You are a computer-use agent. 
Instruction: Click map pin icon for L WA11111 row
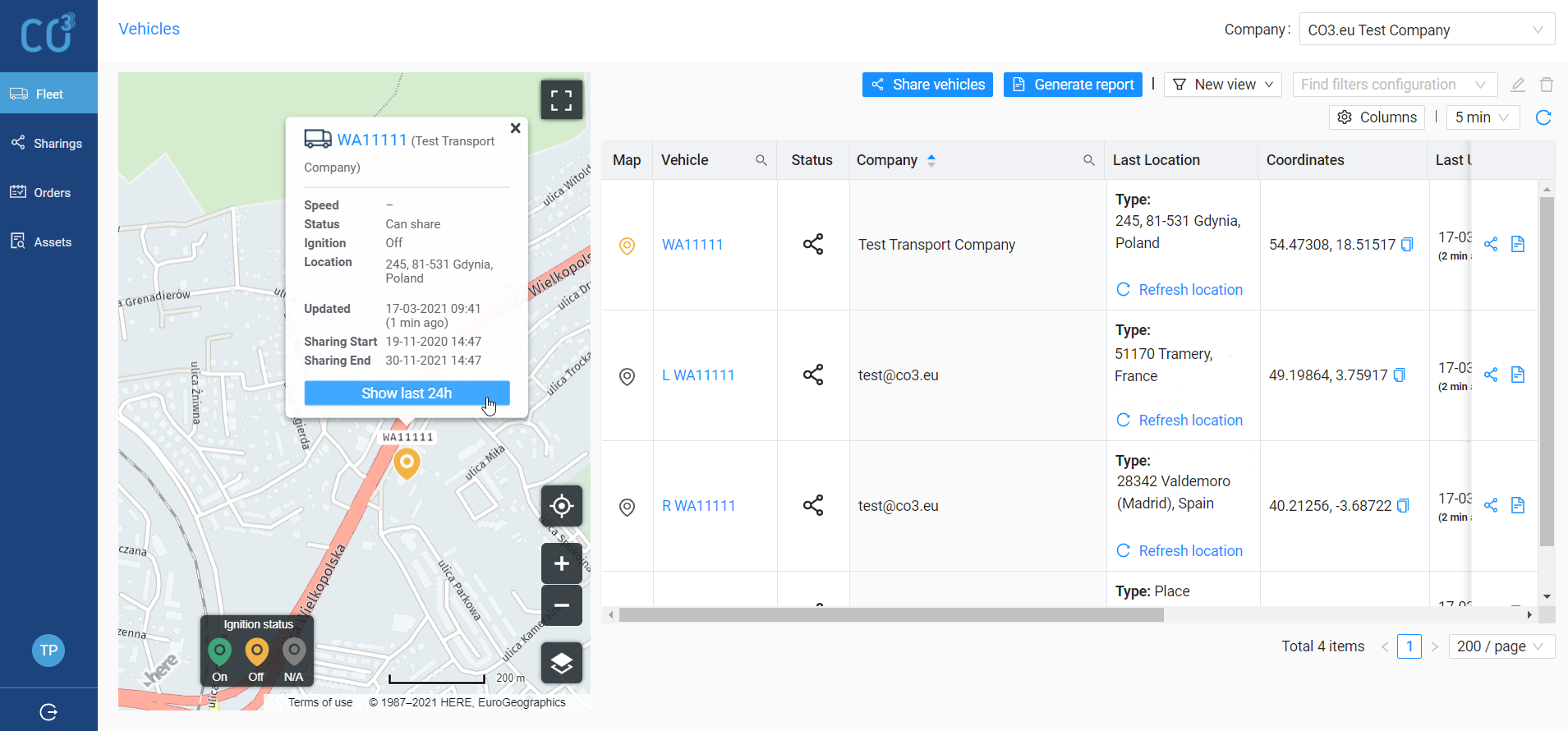coord(627,376)
